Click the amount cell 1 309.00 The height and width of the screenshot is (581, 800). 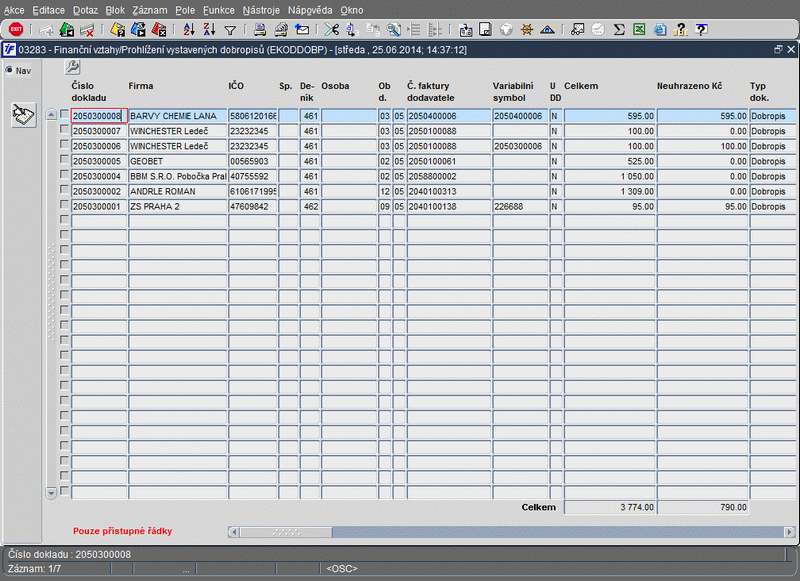[x=610, y=191]
